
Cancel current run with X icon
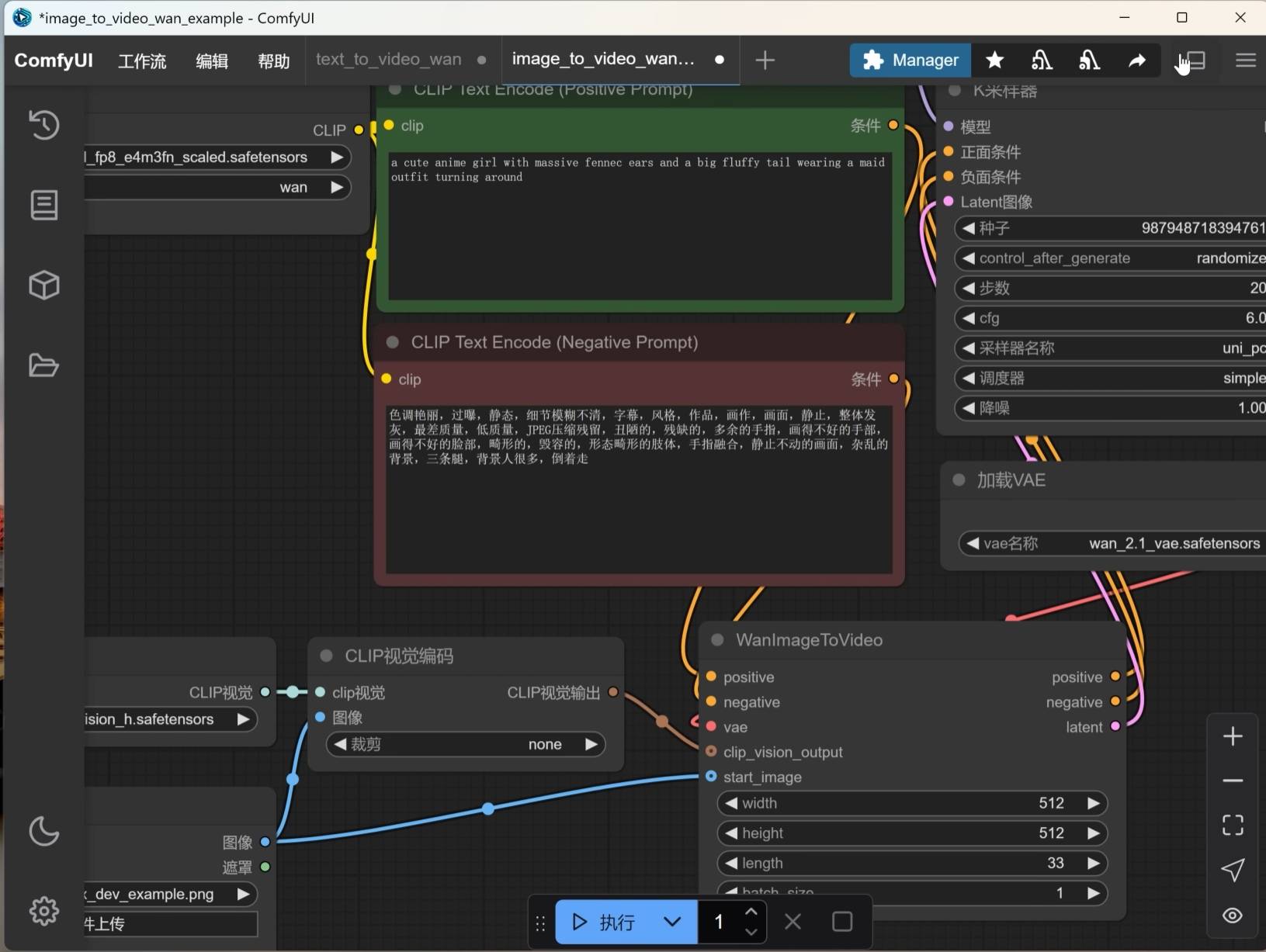click(793, 922)
